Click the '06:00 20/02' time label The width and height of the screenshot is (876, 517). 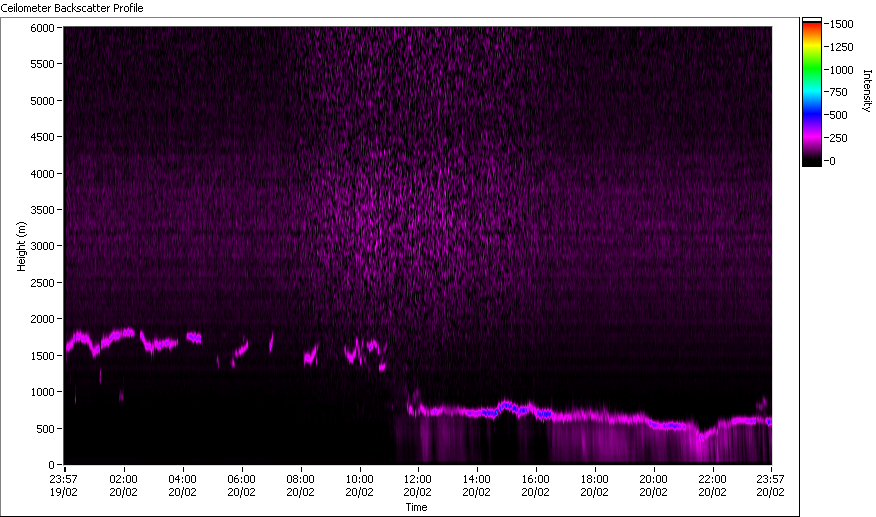pyautogui.click(x=241, y=485)
